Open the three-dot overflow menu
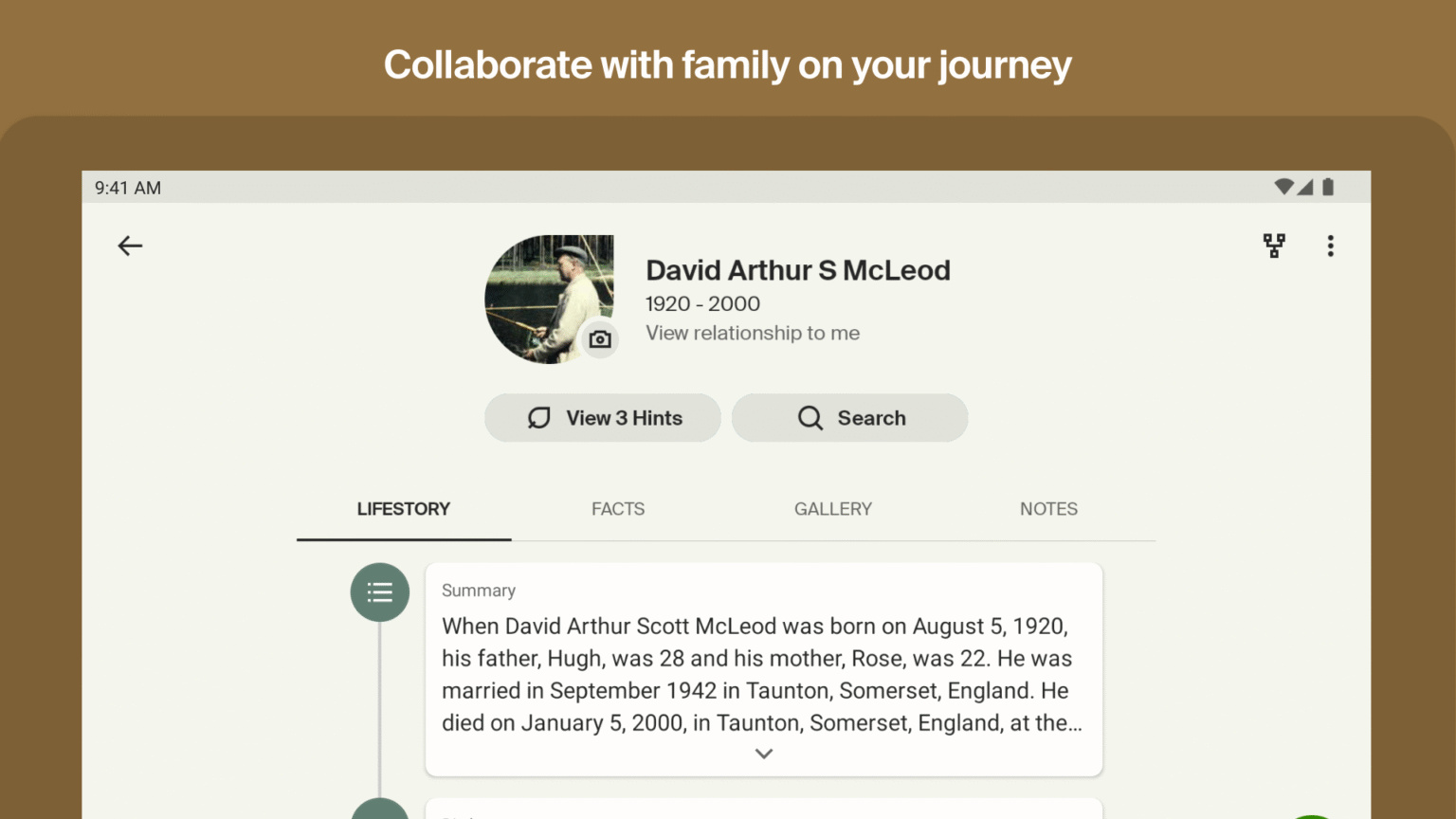 [x=1331, y=246]
